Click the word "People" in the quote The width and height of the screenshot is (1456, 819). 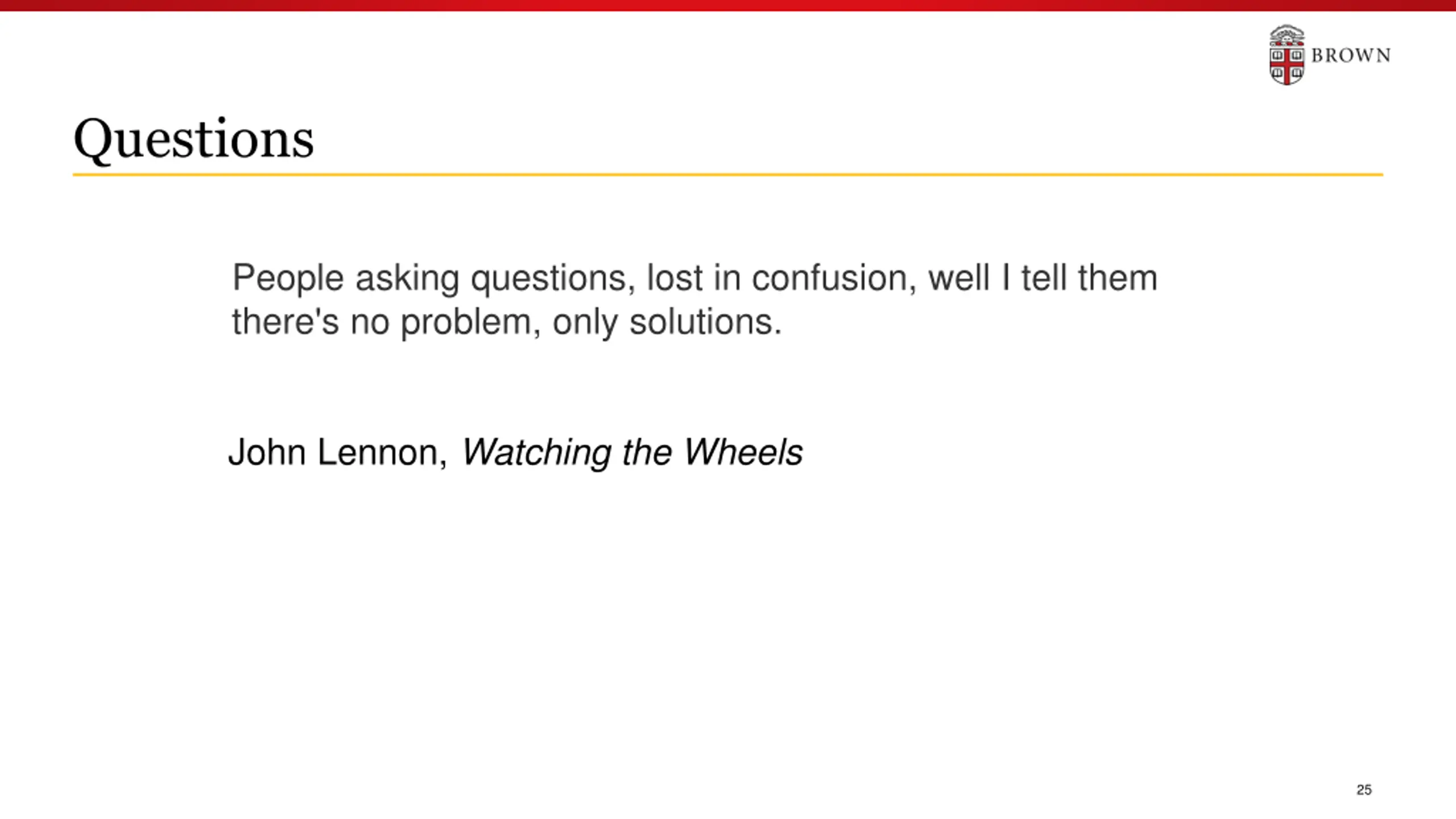(x=288, y=279)
